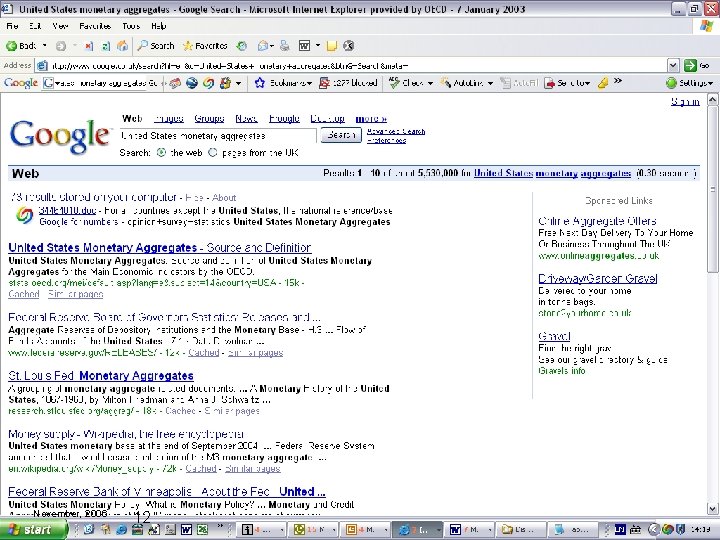Click the Word icon in quick launch

(x=186, y=529)
